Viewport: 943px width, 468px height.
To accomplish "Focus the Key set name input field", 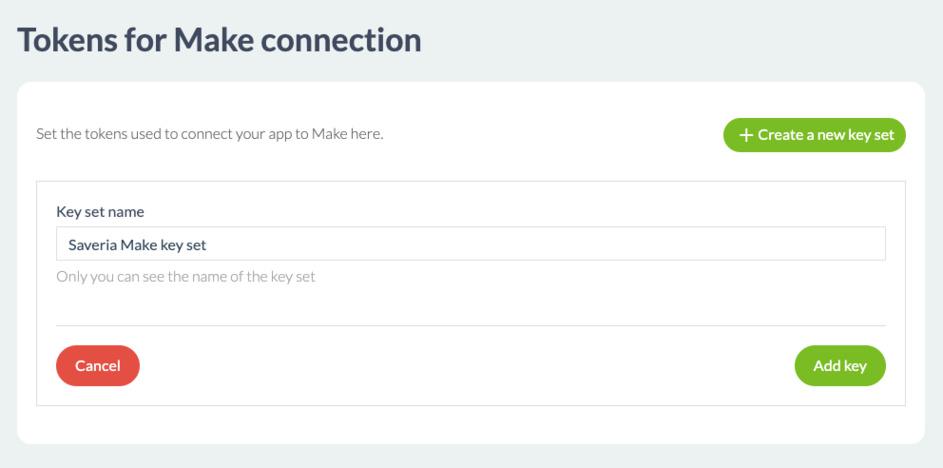I will click(x=470, y=243).
